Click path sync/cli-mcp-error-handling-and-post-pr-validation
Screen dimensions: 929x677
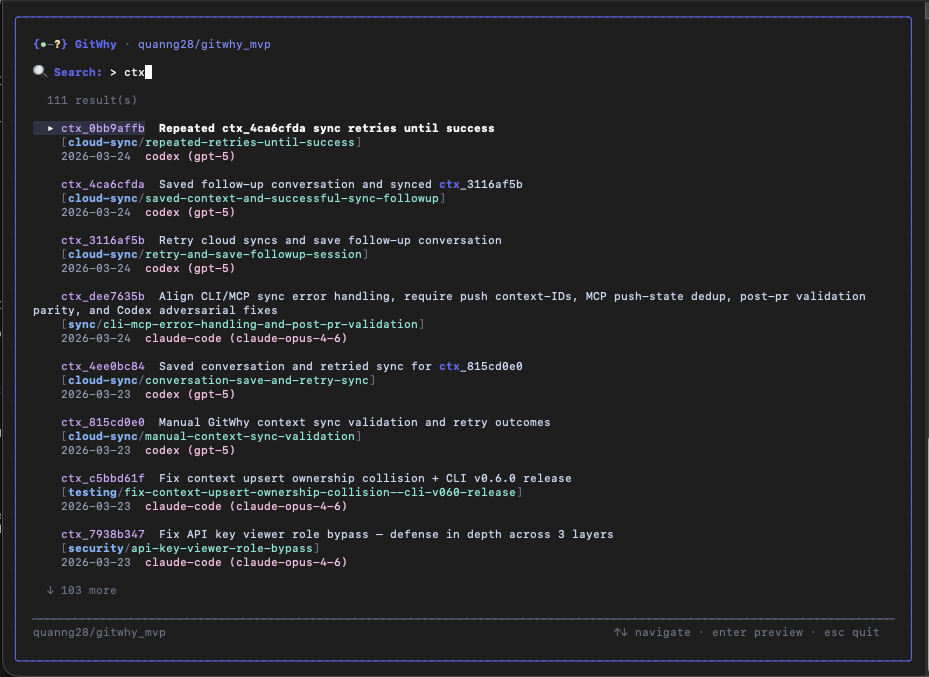[x=243, y=324]
